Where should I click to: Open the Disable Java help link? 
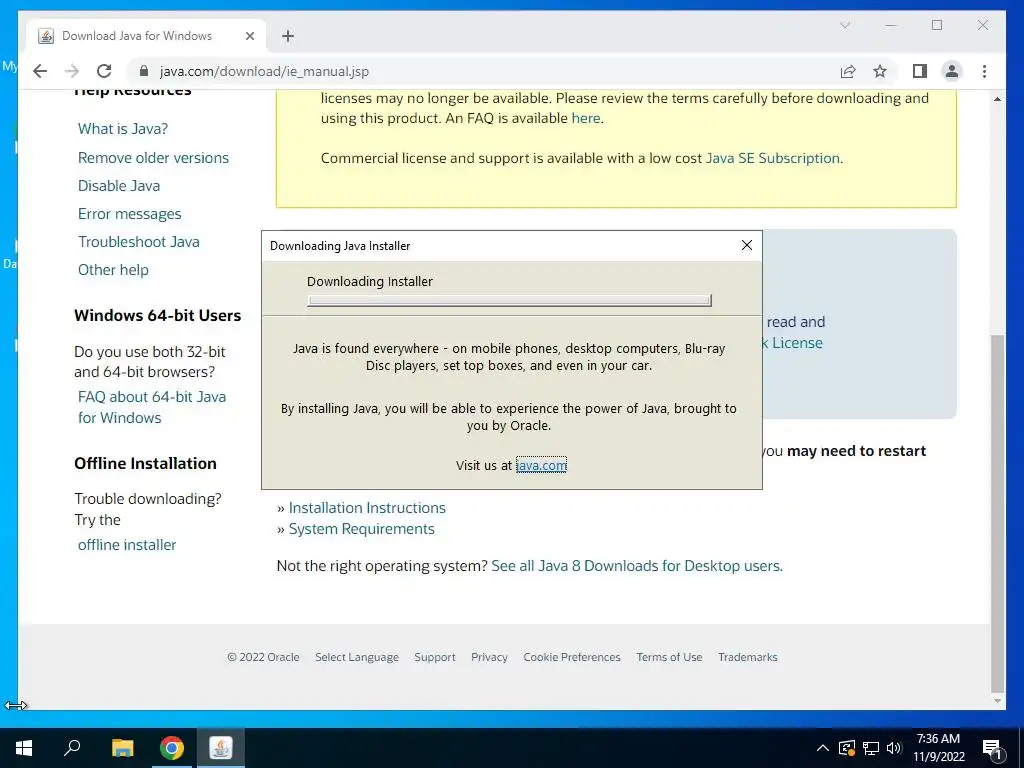[x=119, y=185]
